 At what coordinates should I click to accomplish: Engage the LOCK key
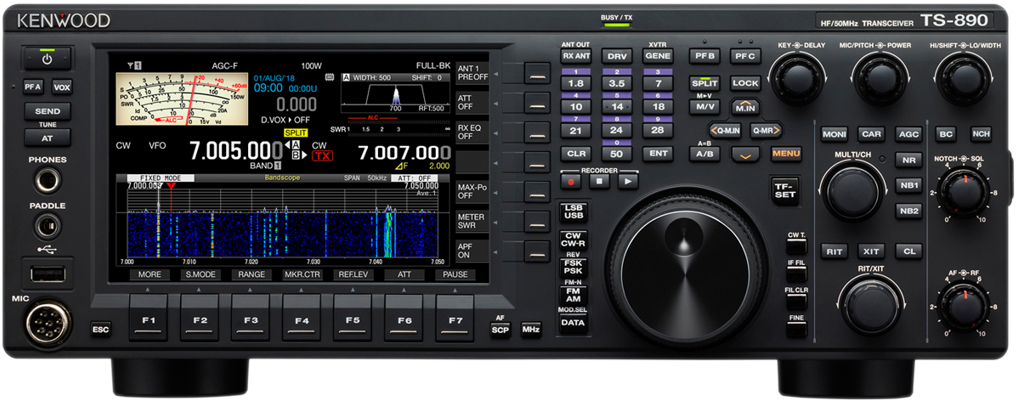pyautogui.click(x=745, y=84)
